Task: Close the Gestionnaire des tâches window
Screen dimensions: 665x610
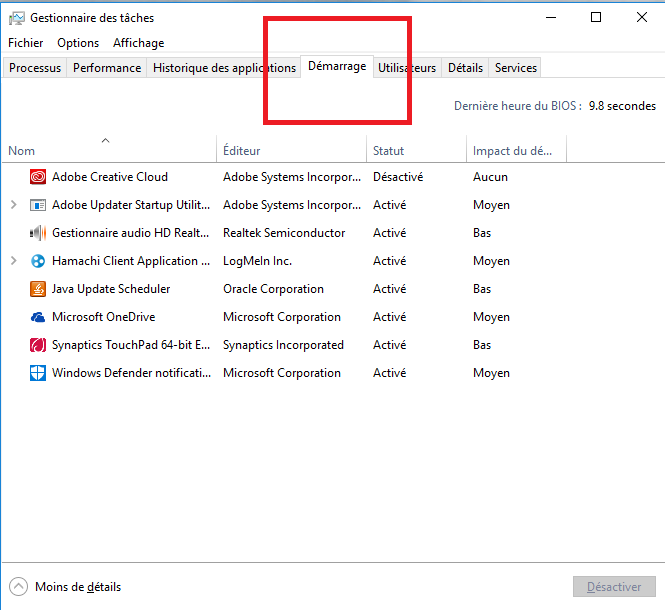Action: [642, 17]
